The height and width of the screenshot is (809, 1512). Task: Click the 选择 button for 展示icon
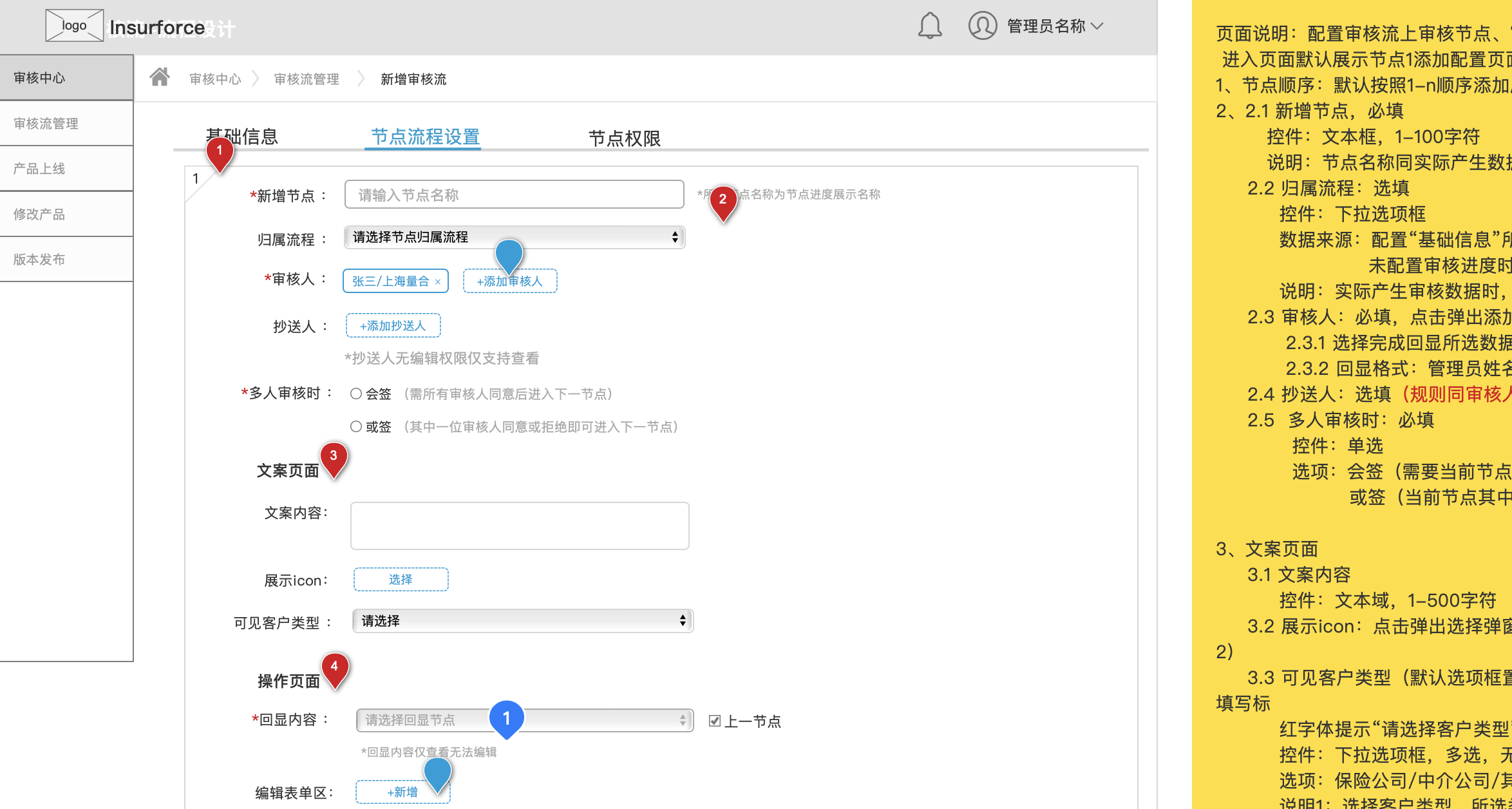pyautogui.click(x=401, y=579)
